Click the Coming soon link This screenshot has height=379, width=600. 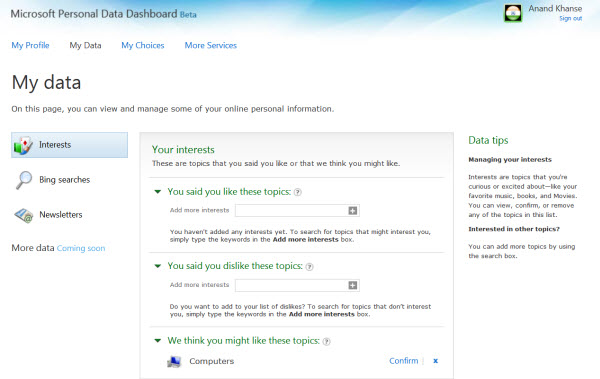click(81, 248)
